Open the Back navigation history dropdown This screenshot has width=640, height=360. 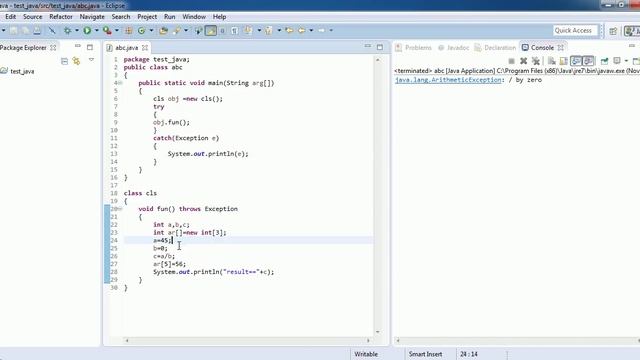[311, 30]
